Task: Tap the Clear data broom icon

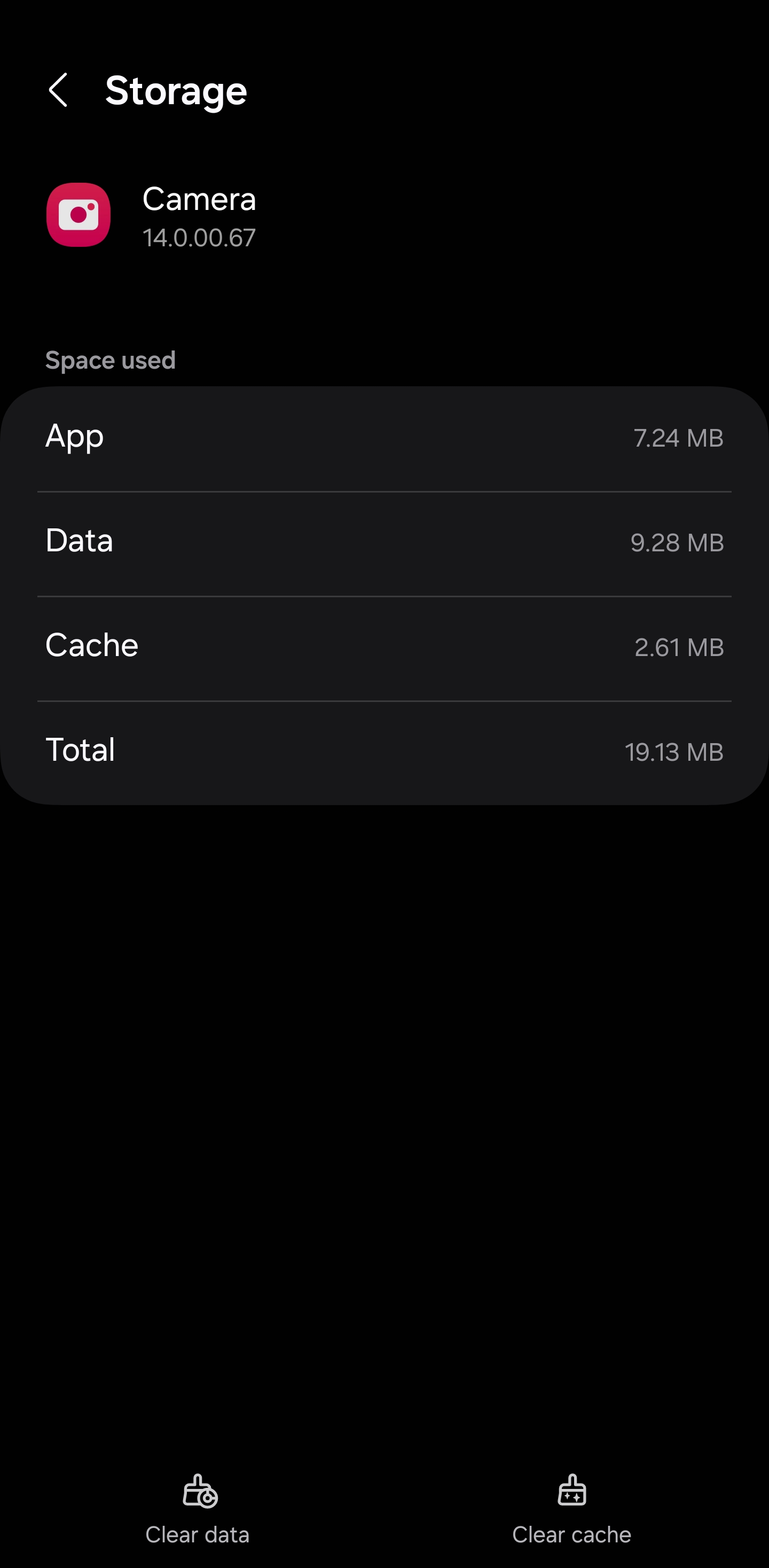Action: click(x=199, y=1490)
